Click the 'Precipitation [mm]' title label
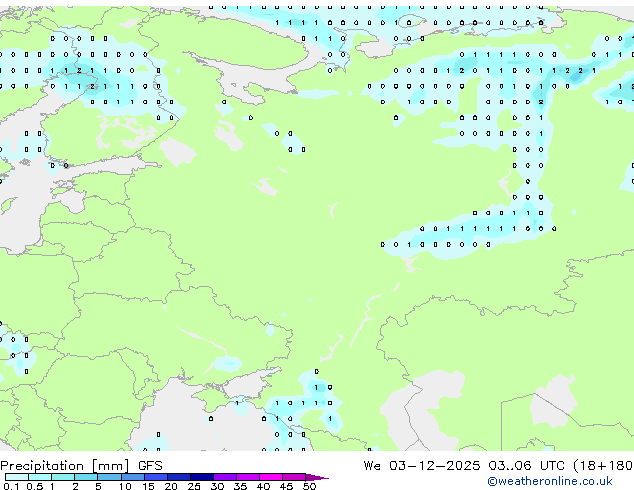The image size is (634, 490). 65,466
